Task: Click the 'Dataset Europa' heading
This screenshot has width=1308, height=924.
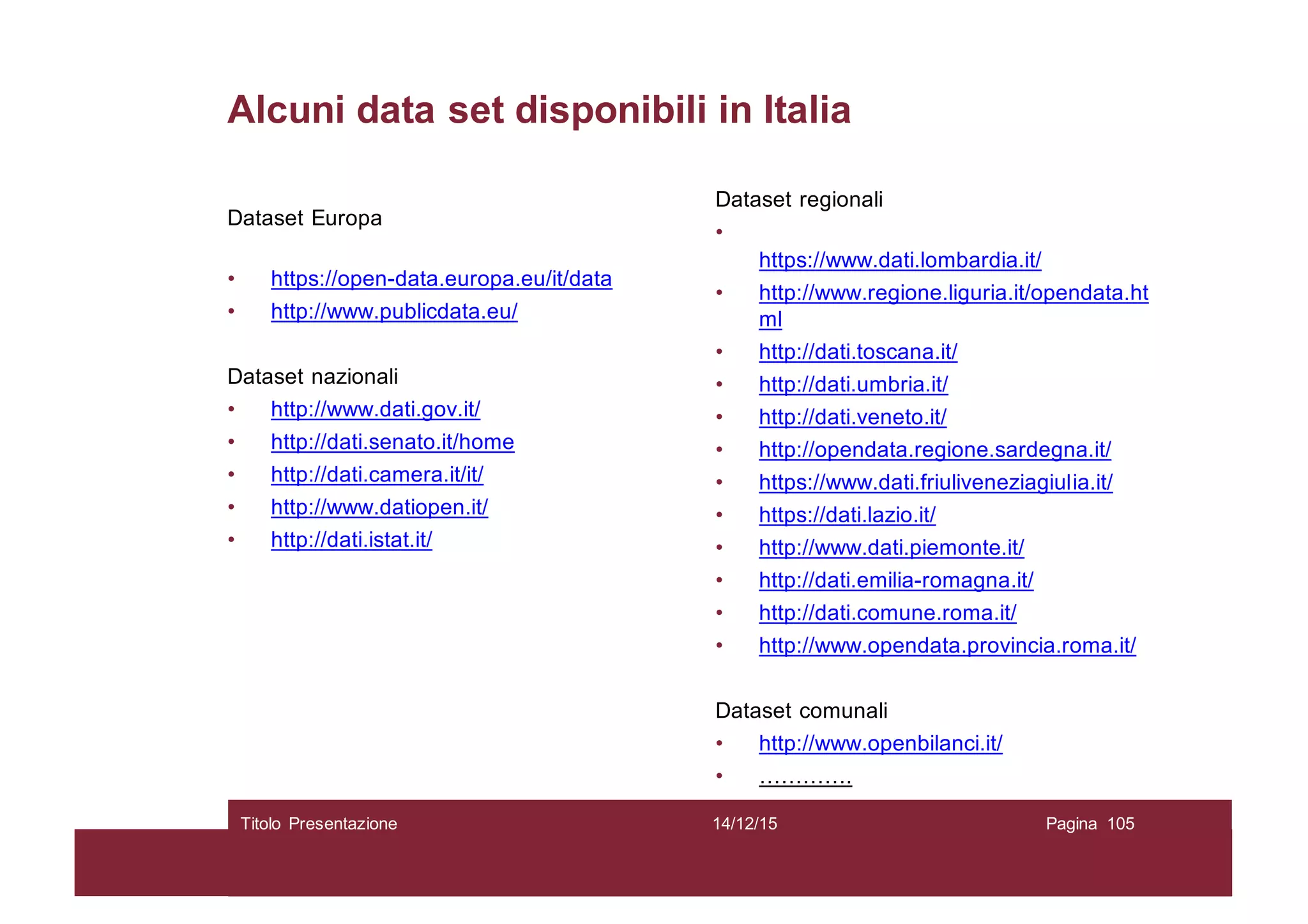Action: 305,218
